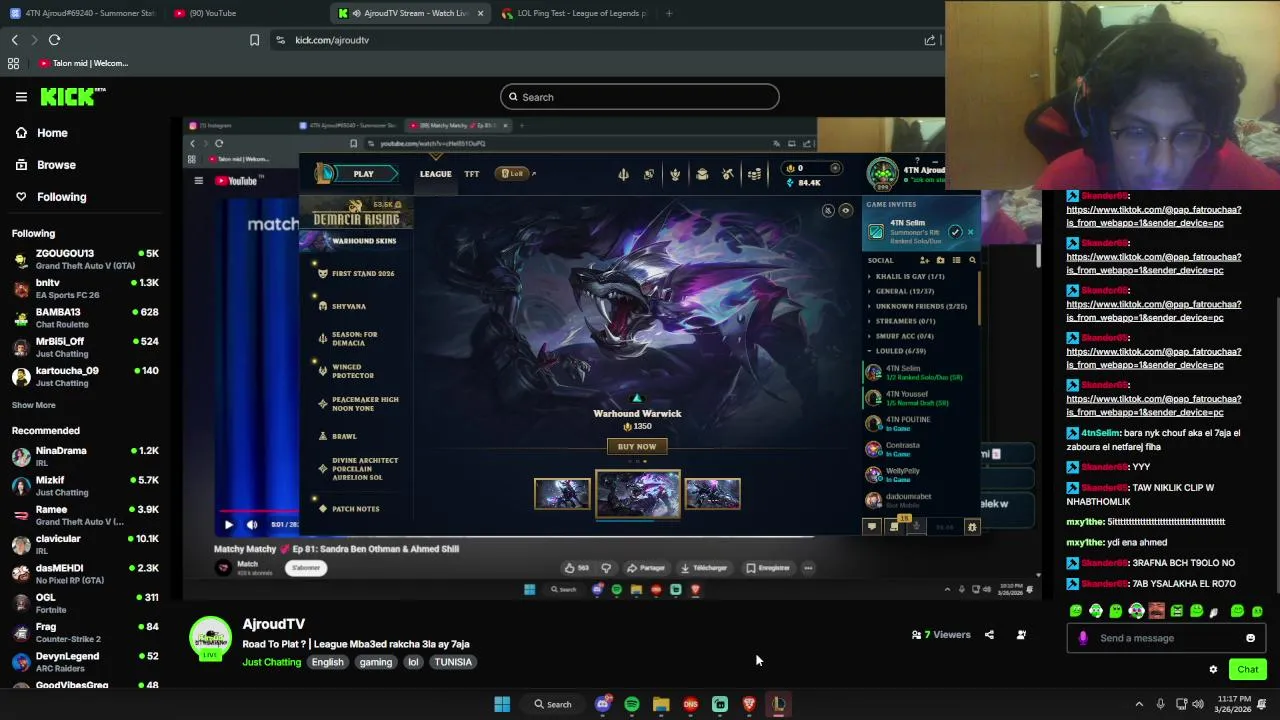The height and width of the screenshot is (720, 1280).
Task: Reload the Kick page
Action: click(55, 40)
